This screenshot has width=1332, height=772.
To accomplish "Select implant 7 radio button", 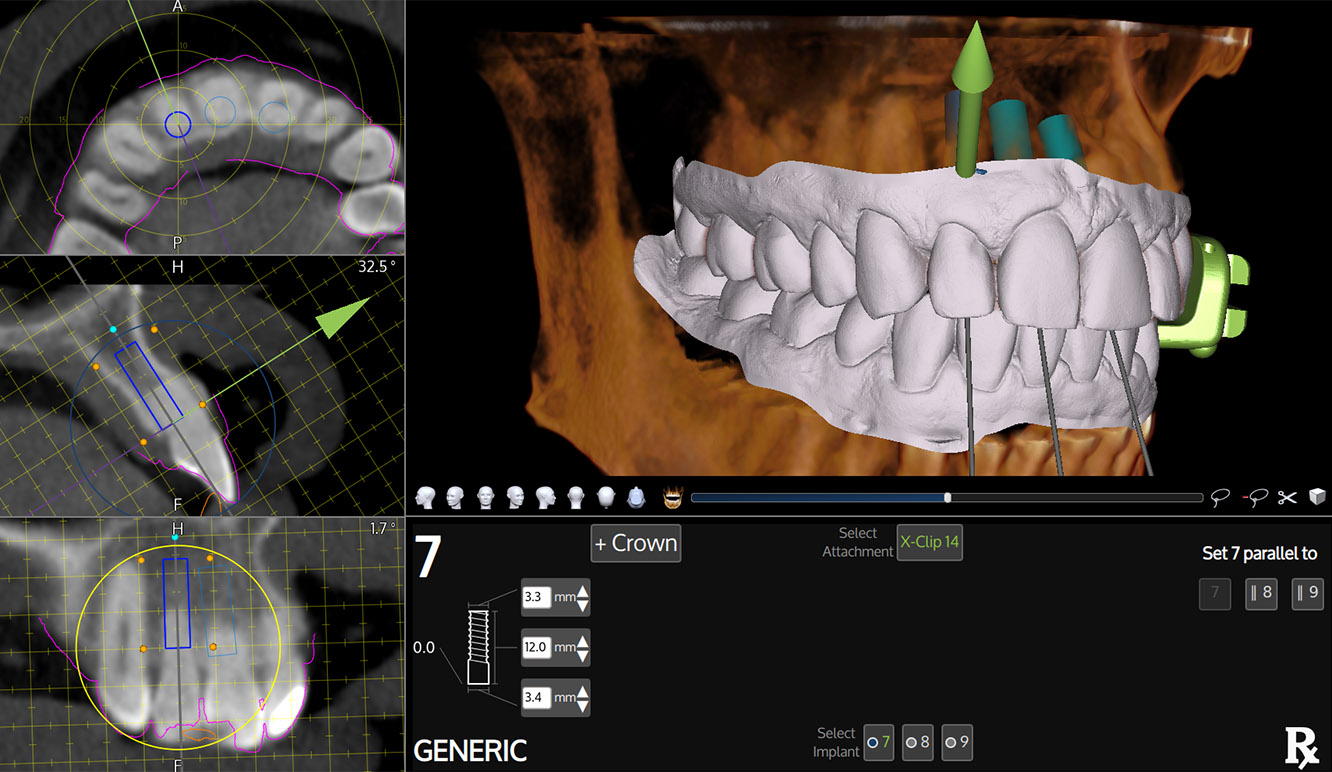I will pos(880,742).
